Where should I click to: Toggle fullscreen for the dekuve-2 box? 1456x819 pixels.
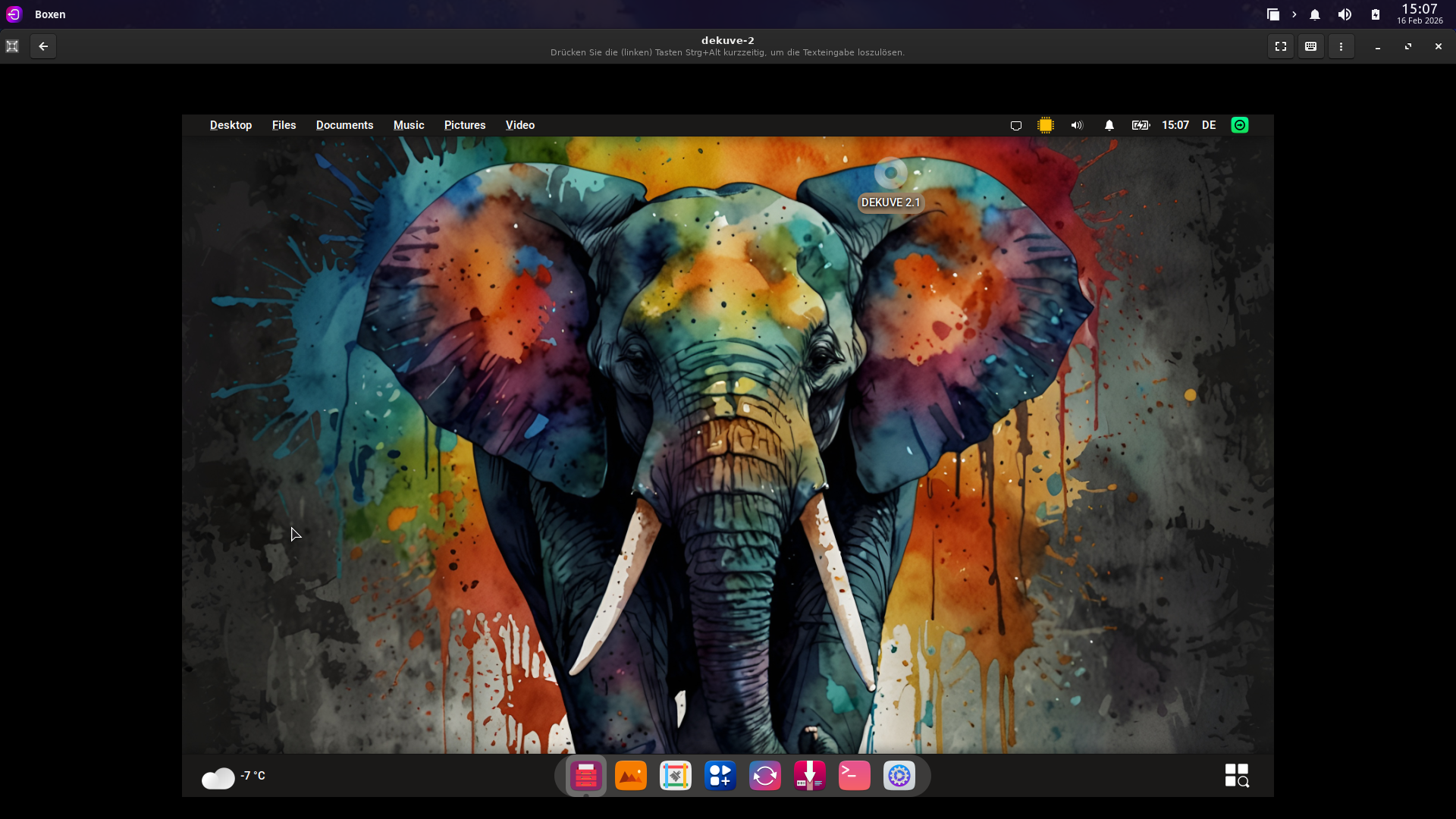pos(1281,46)
